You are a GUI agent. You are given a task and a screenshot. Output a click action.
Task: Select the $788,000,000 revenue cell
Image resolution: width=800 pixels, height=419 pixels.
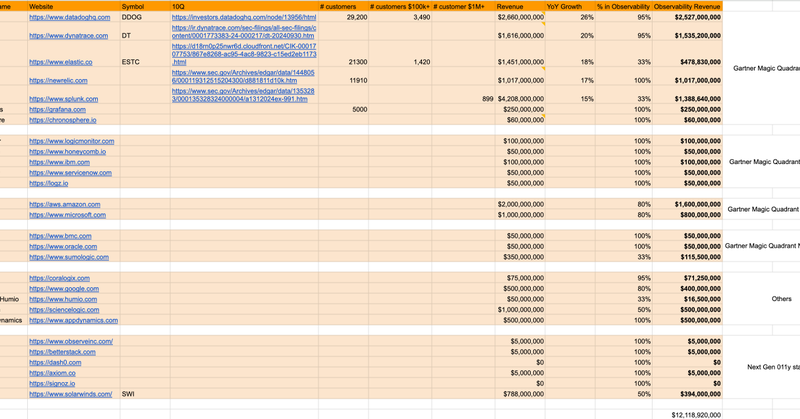(520, 394)
